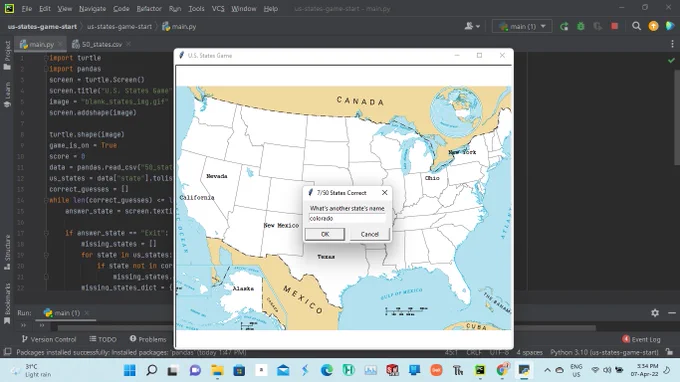The image size is (680, 382).
Task: Start debugging with the green bug icon
Action: 581,26
